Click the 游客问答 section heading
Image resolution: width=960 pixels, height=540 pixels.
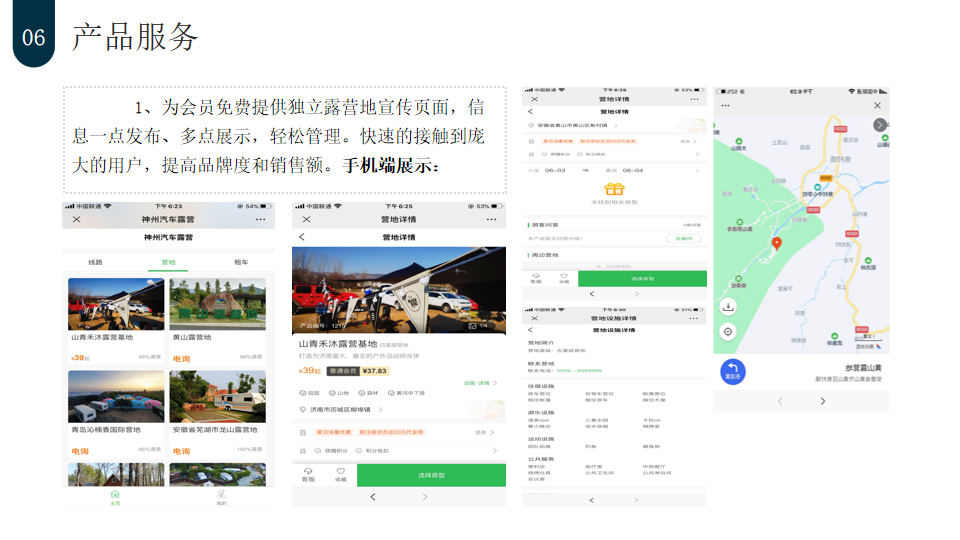pyautogui.click(x=544, y=225)
